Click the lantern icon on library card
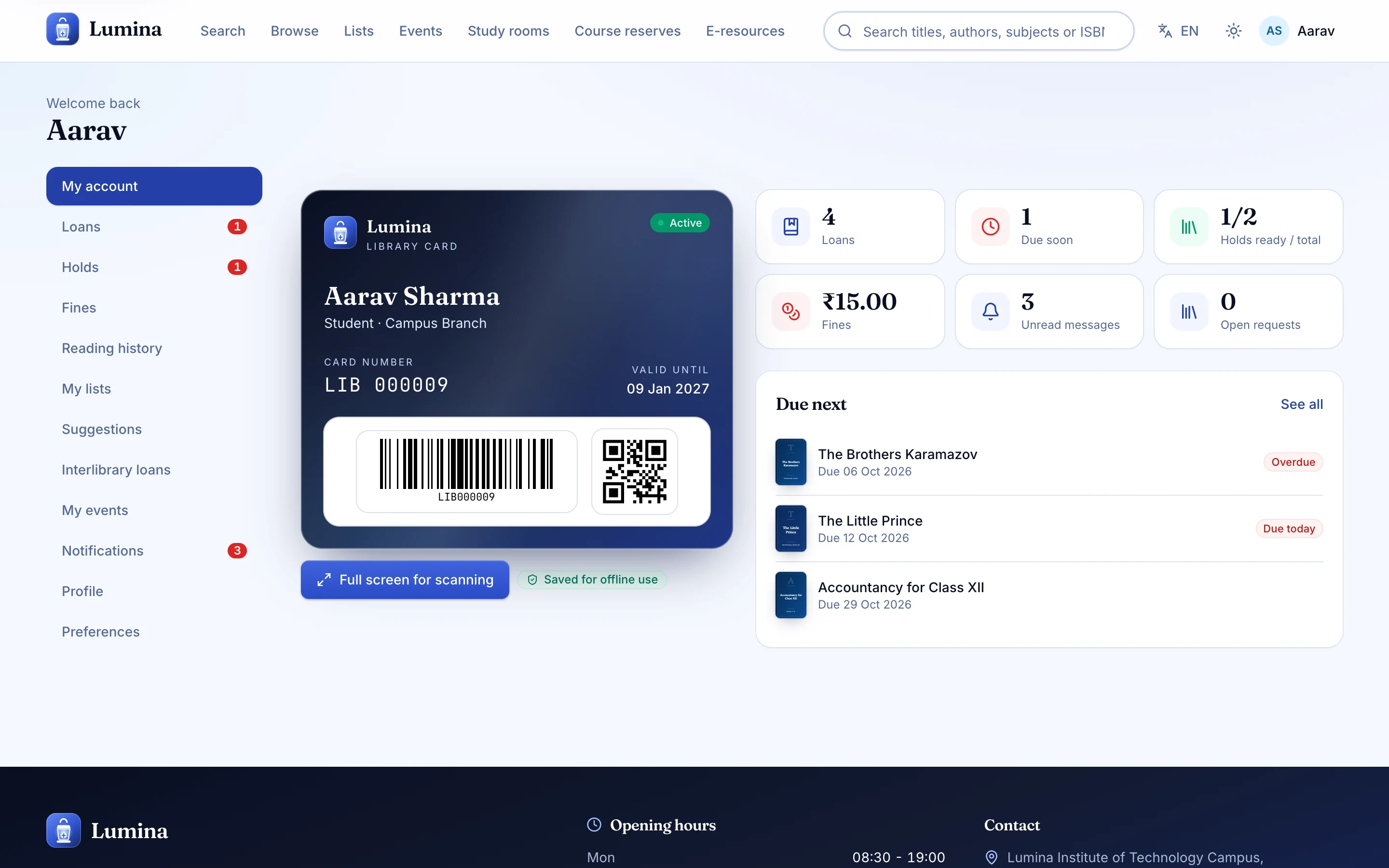The image size is (1389, 868). (x=340, y=232)
